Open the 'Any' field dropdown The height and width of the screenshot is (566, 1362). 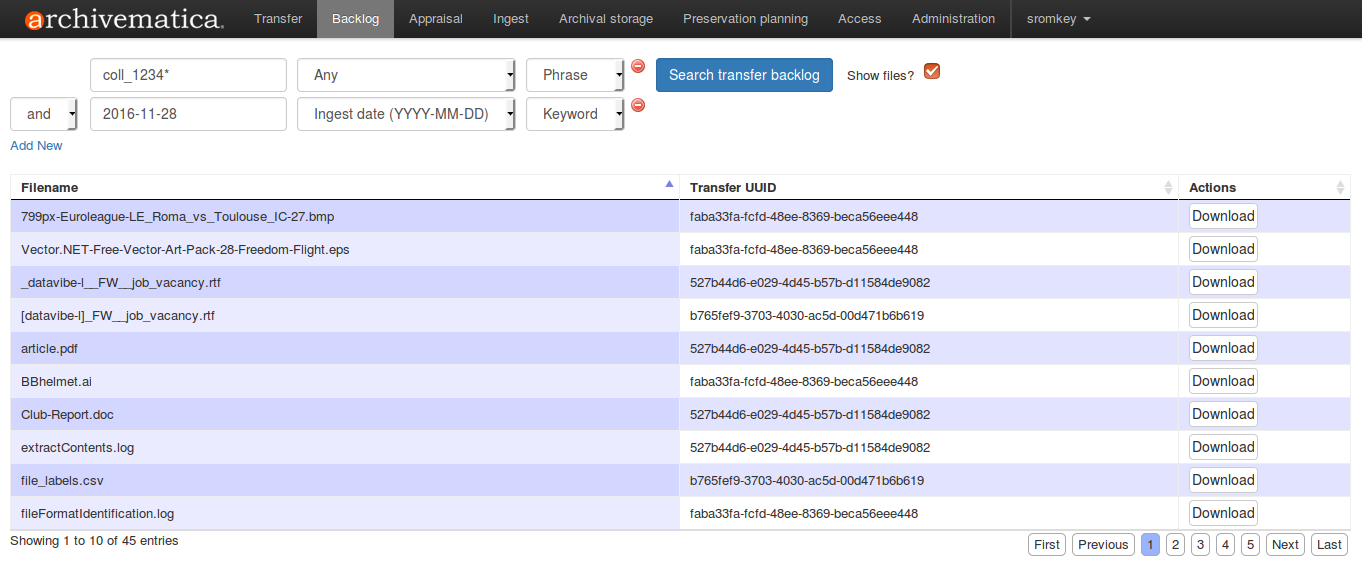click(x=406, y=75)
